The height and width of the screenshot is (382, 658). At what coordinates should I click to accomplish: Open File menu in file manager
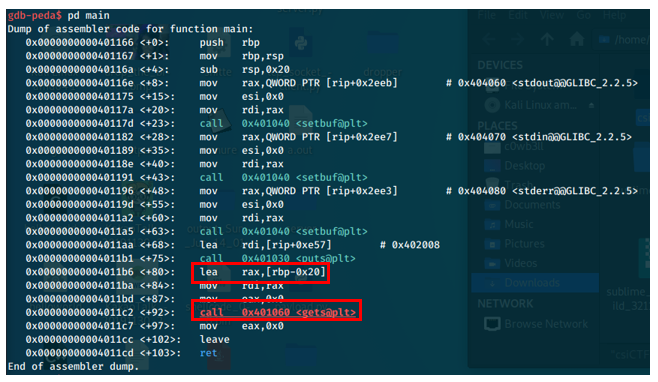pos(486,16)
